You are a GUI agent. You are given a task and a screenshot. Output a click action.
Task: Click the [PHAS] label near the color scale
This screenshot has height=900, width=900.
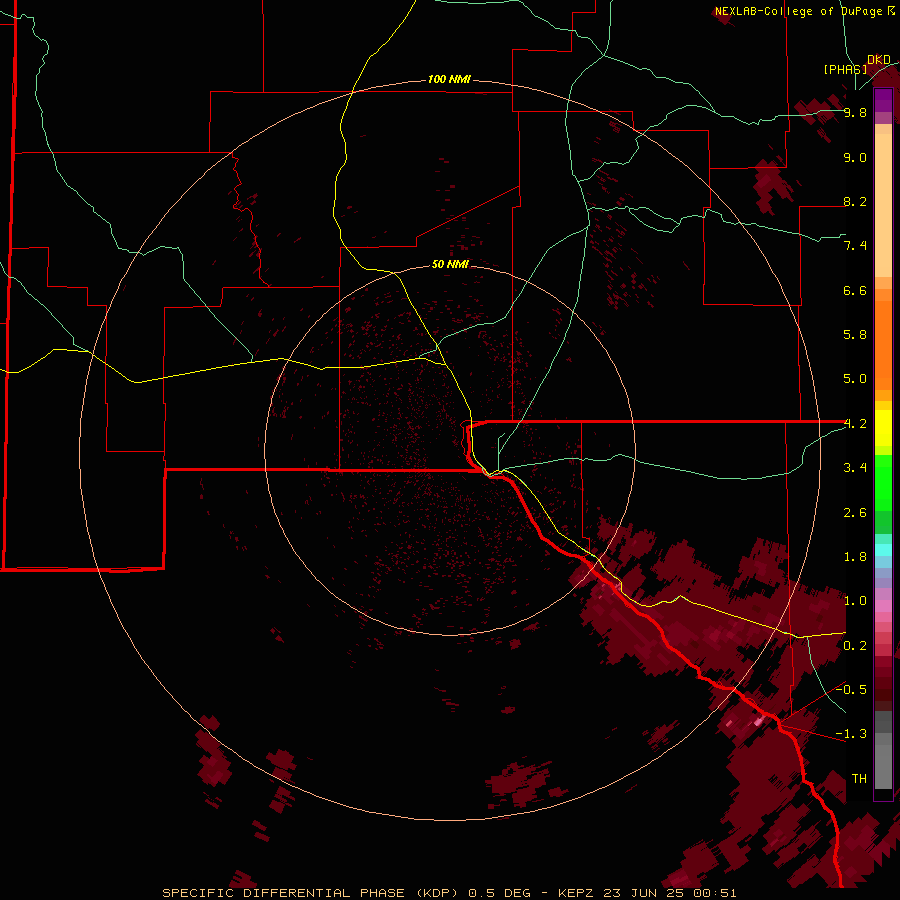[845, 69]
